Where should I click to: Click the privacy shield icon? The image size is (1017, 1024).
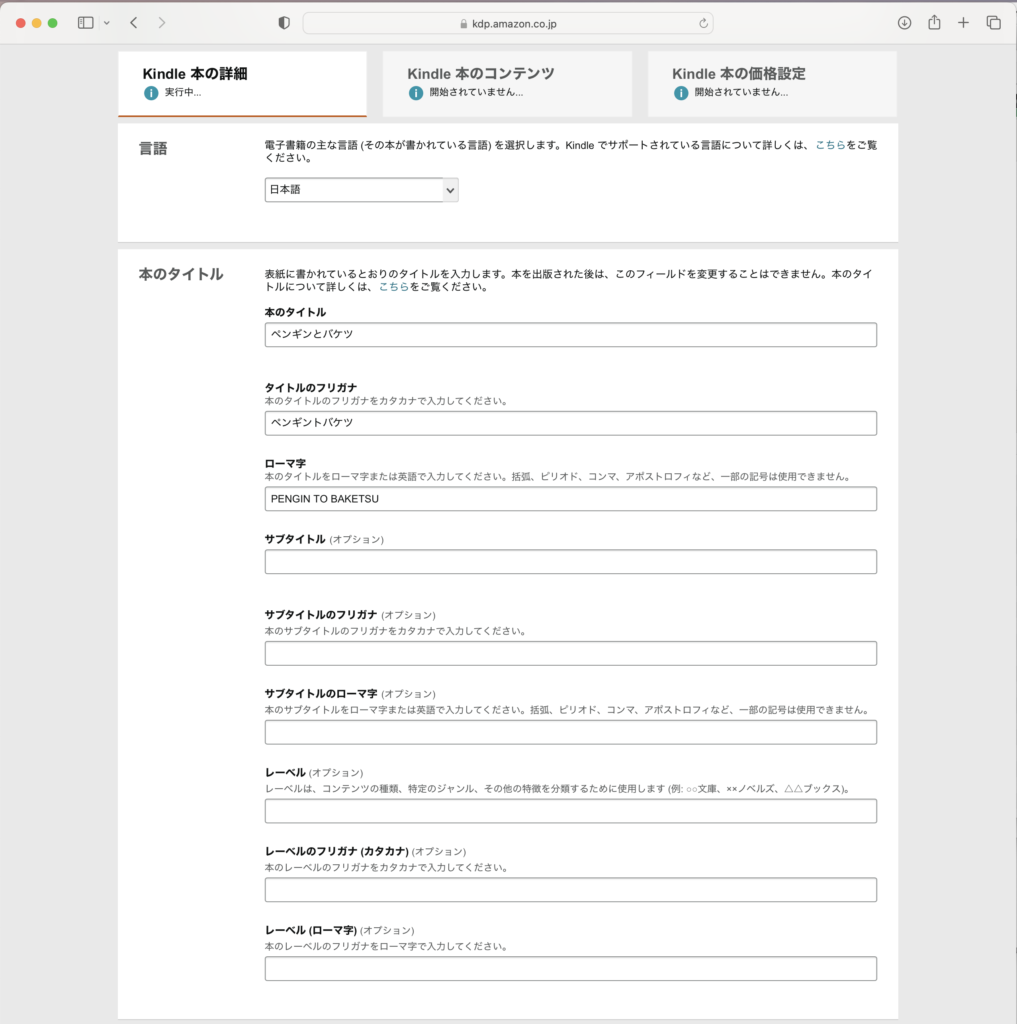point(284,23)
